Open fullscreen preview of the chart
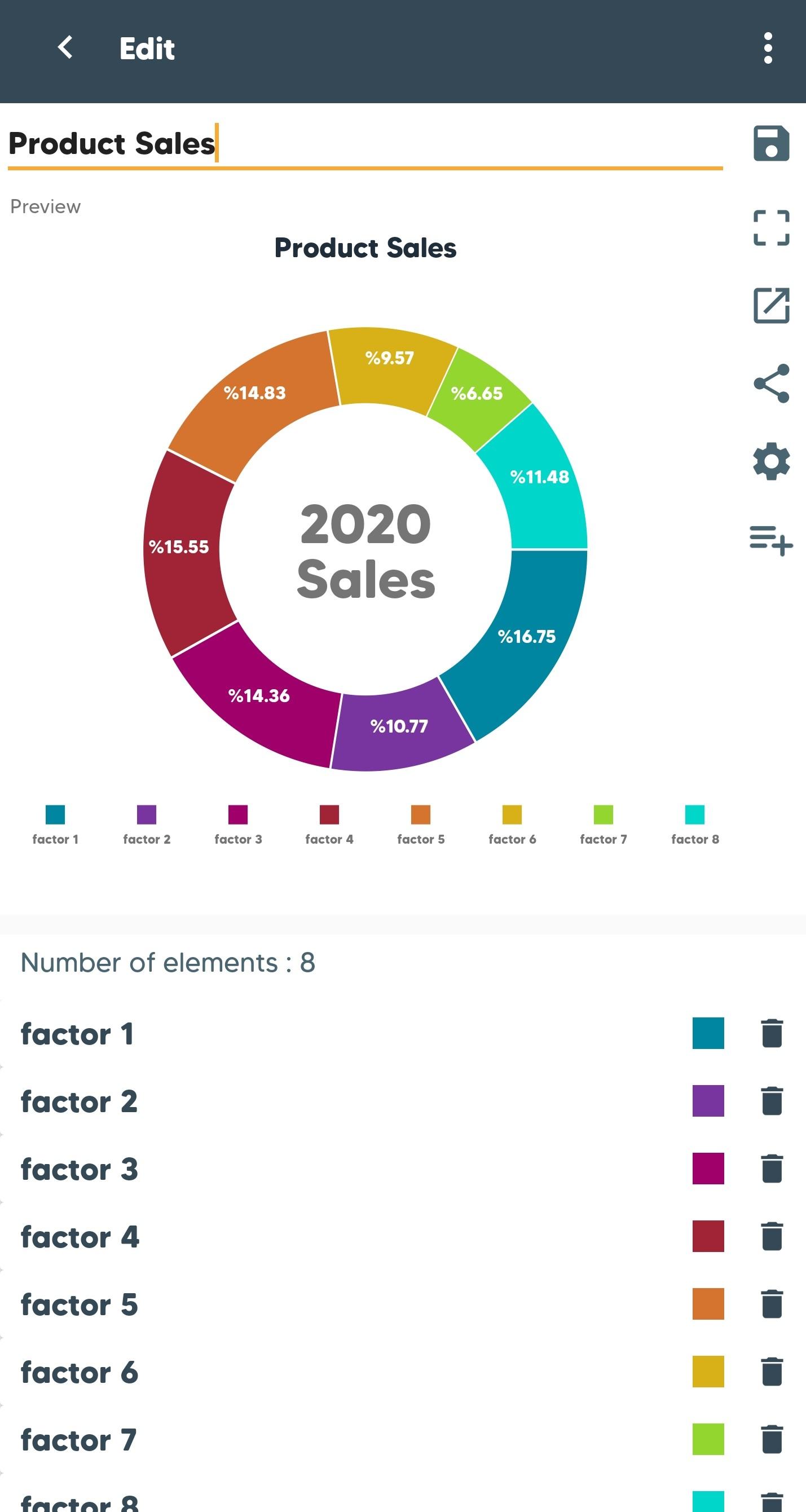806x1512 pixels. pyautogui.click(x=771, y=228)
